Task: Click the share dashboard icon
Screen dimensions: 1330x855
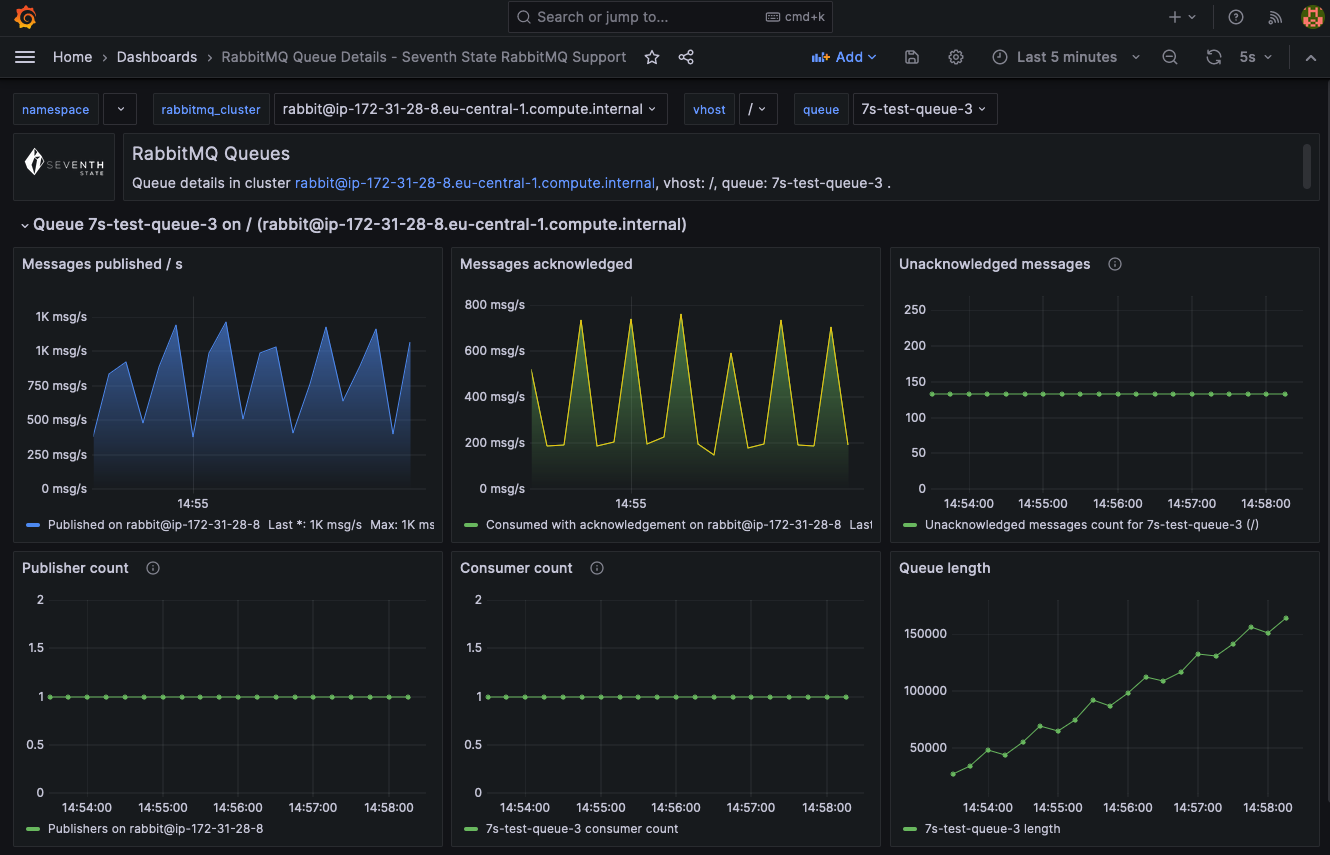Action: (x=686, y=57)
